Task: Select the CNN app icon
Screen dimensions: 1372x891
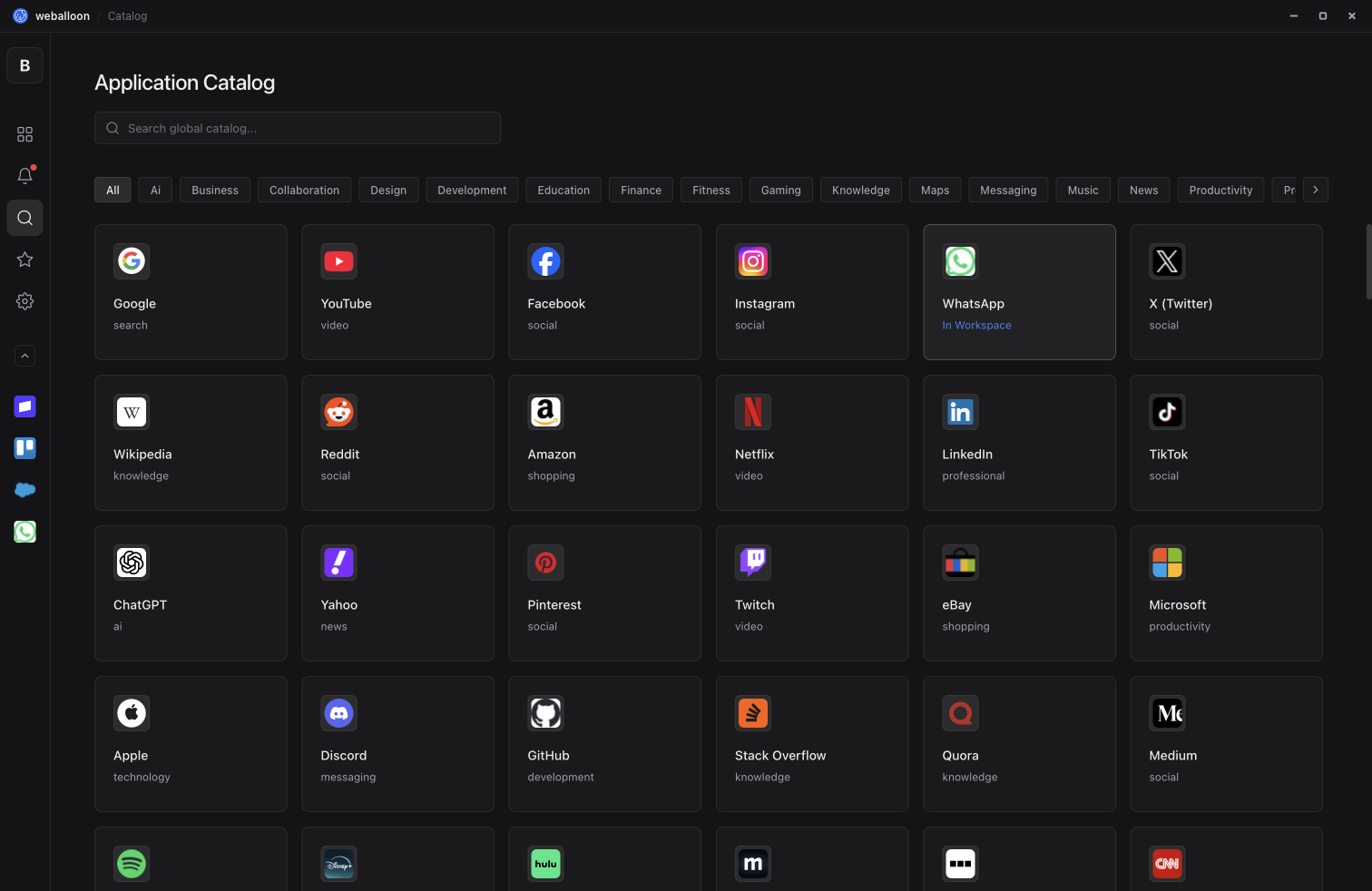Action: 1167,864
